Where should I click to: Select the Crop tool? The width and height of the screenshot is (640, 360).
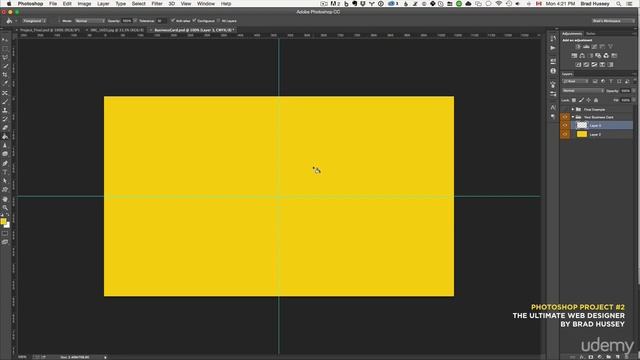click(x=5, y=75)
